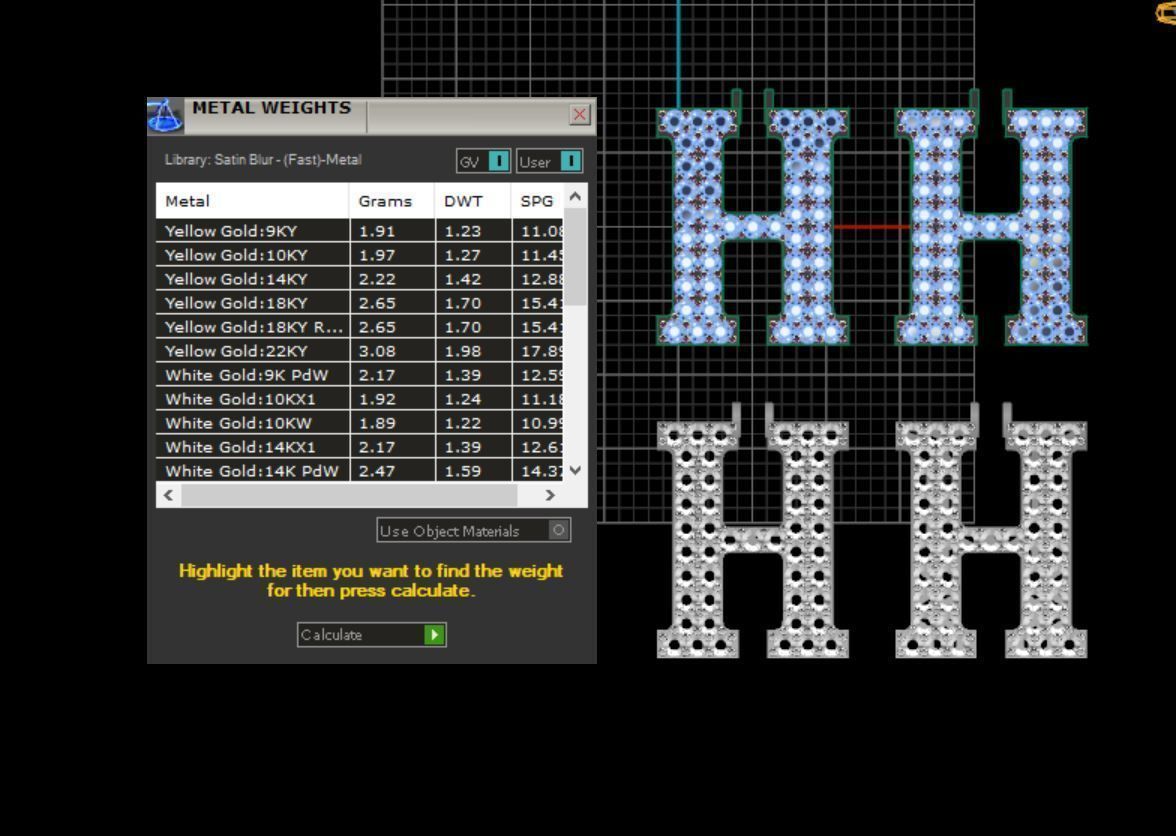The height and width of the screenshot is (836, 1176).
Task: Click the Library: Satin Blur label
Action: pos(263,160)
